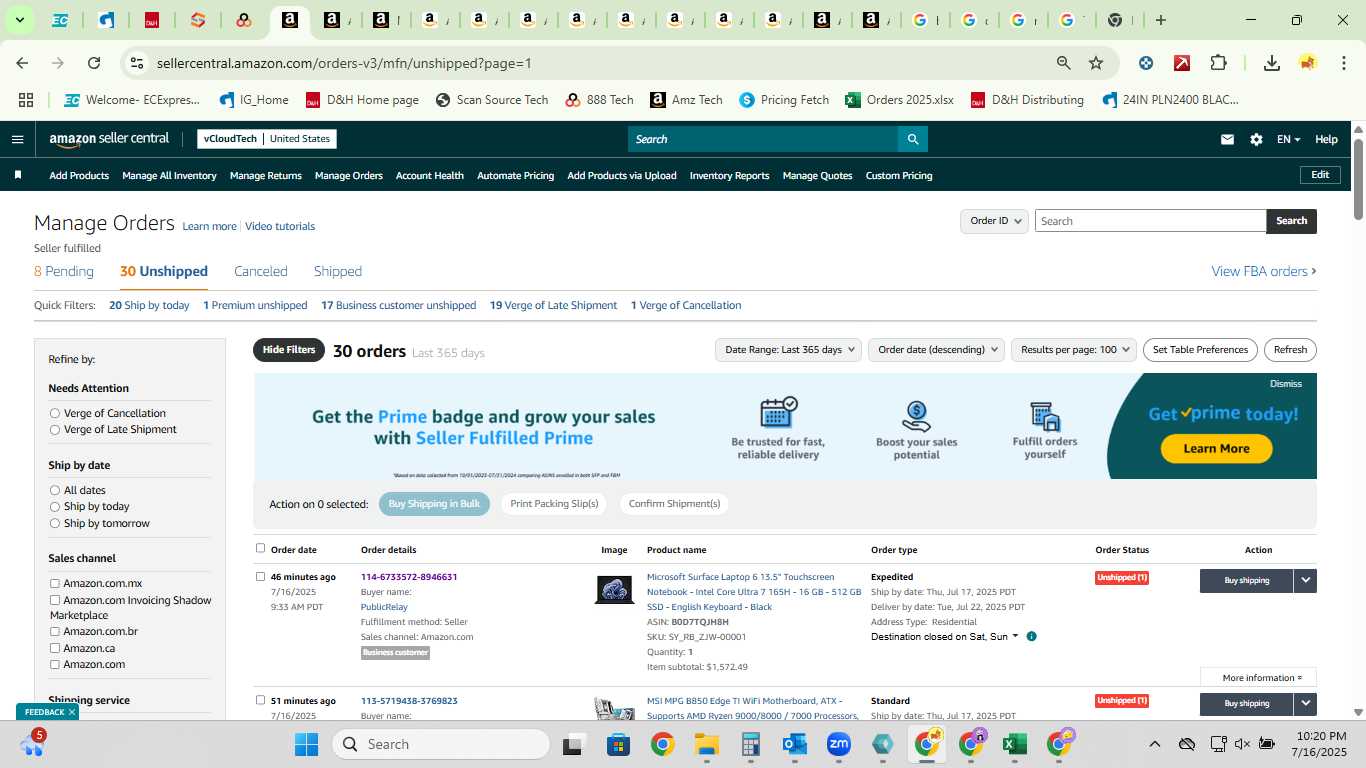Click the page's vertical scrollbar
Viewport: 1366px width, 768px height.
coord(1358,178)
